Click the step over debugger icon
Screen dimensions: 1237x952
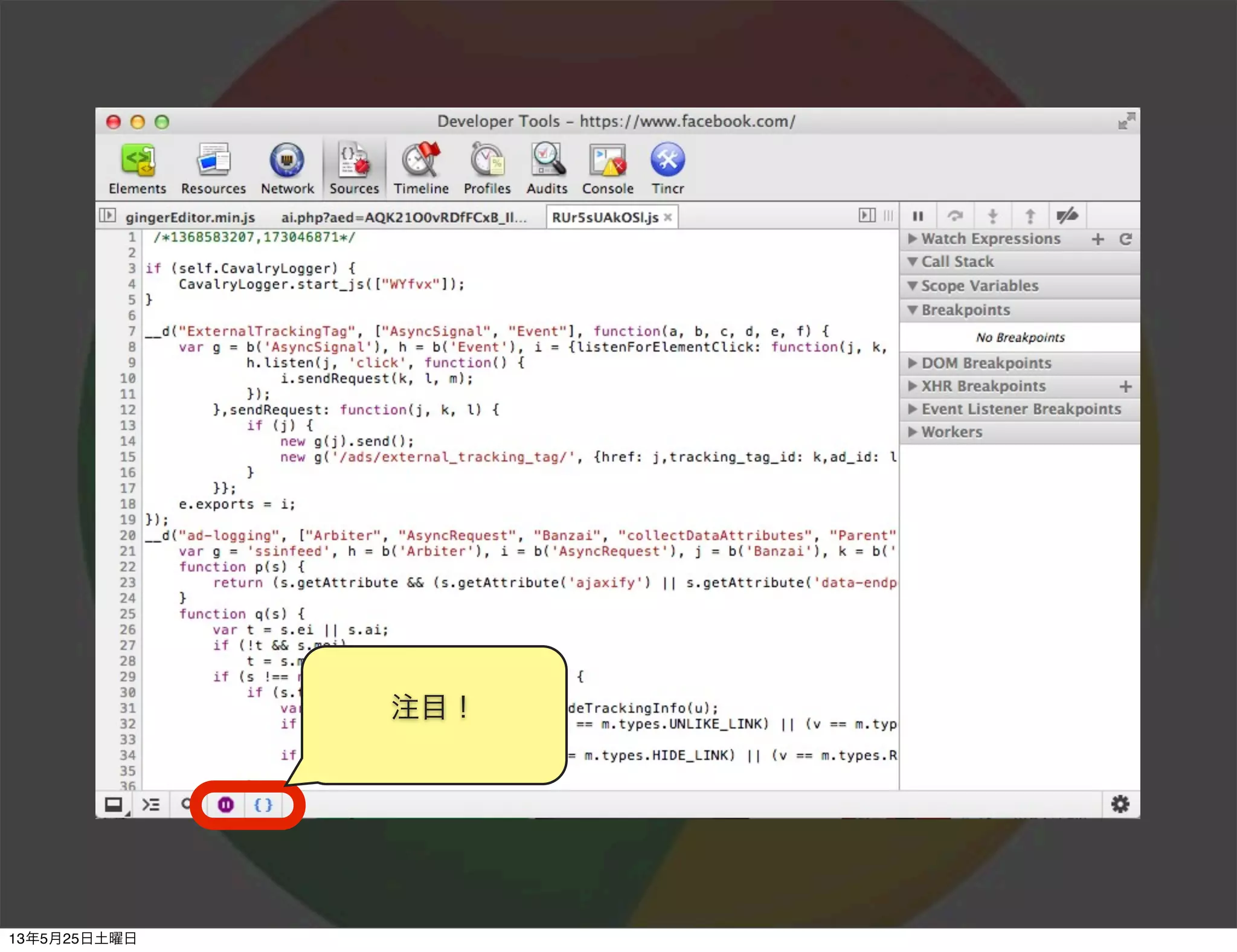coord(955,216)
